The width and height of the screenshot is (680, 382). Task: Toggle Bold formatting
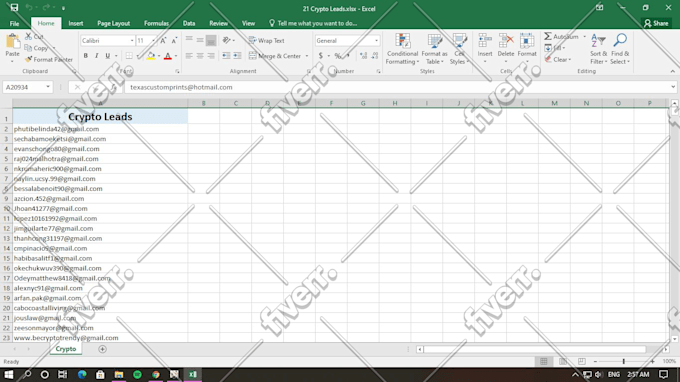[x=85, y=56]
